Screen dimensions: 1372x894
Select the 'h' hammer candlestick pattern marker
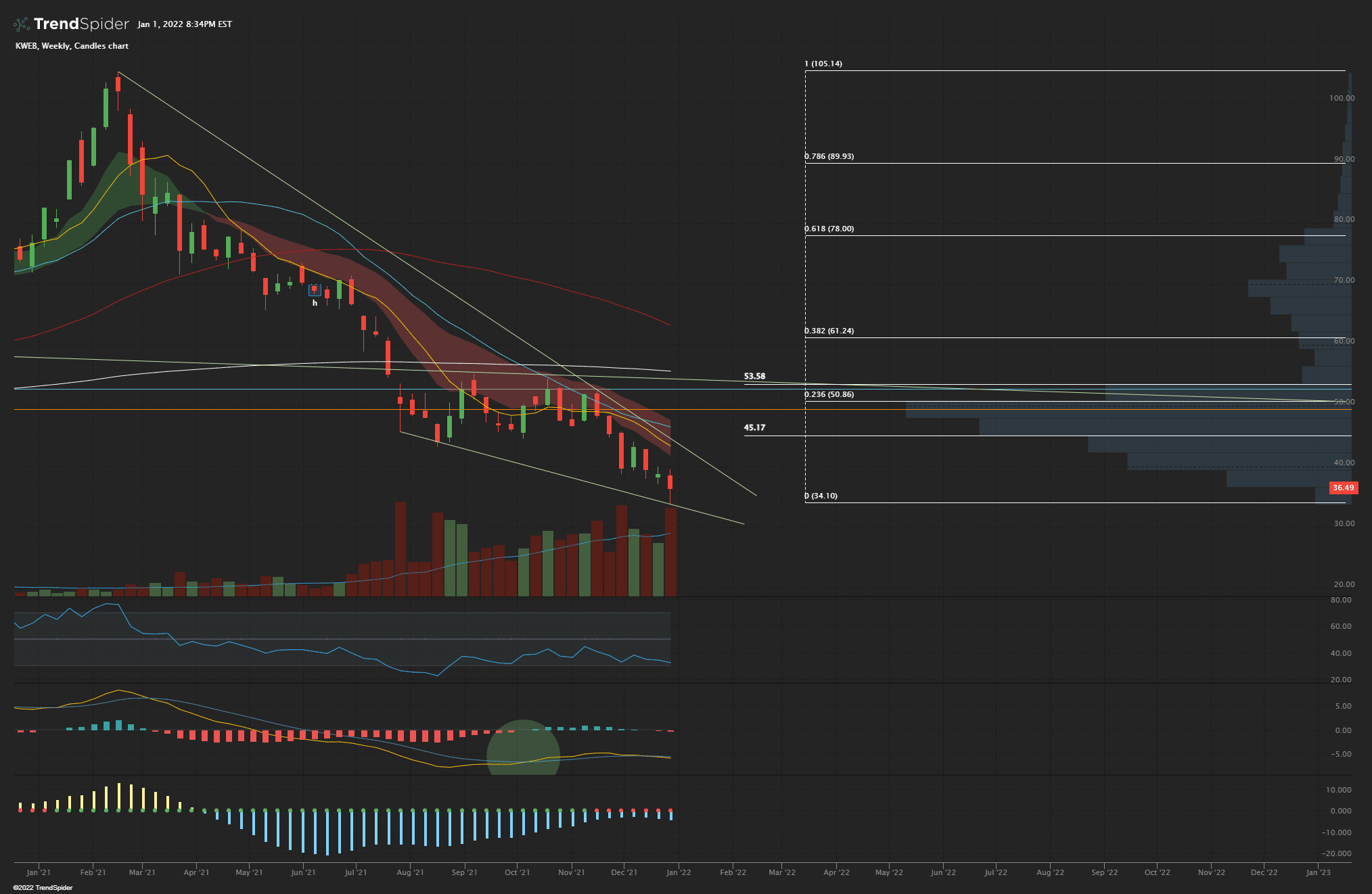(x=315, y=303)
